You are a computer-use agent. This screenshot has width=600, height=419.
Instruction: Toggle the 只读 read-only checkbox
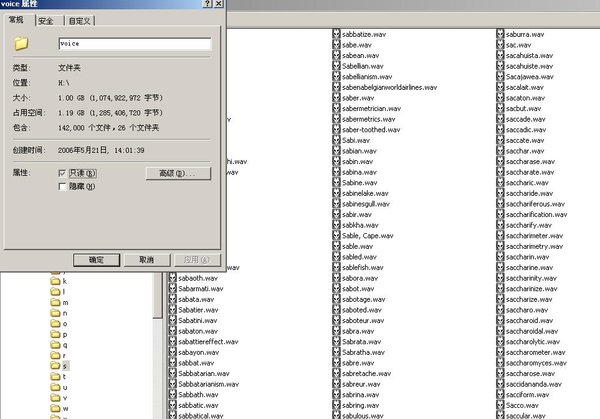[x=64, y=173]
